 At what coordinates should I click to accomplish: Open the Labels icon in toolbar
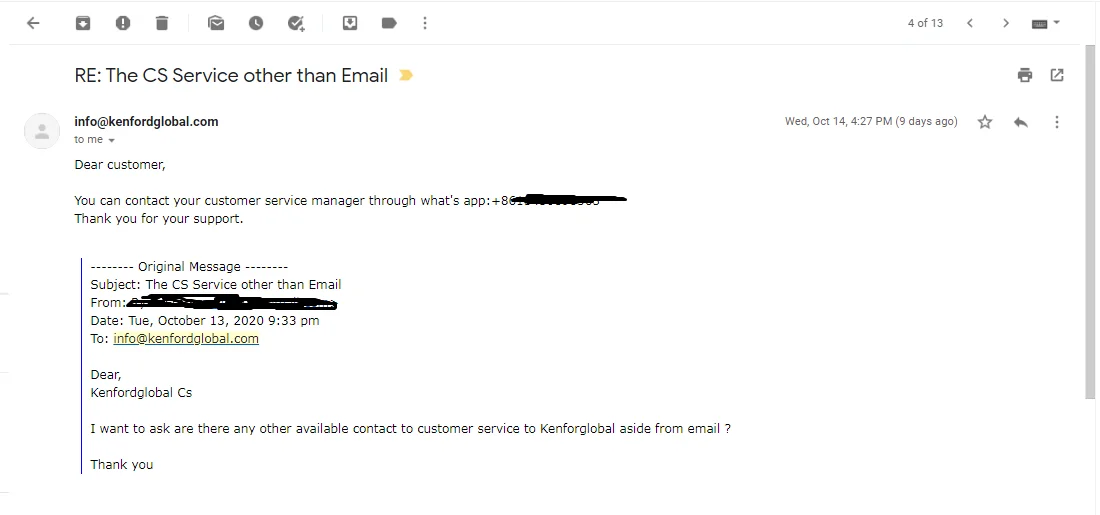pos(389,23)
